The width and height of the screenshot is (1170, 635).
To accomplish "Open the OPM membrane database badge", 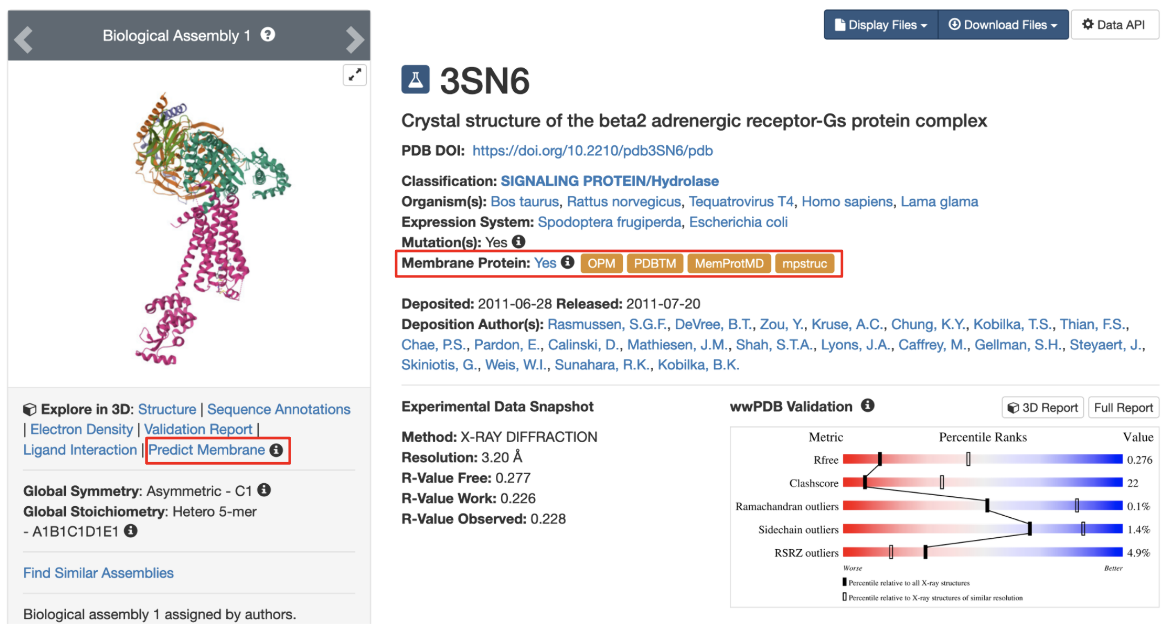I will tap(602, 264).
